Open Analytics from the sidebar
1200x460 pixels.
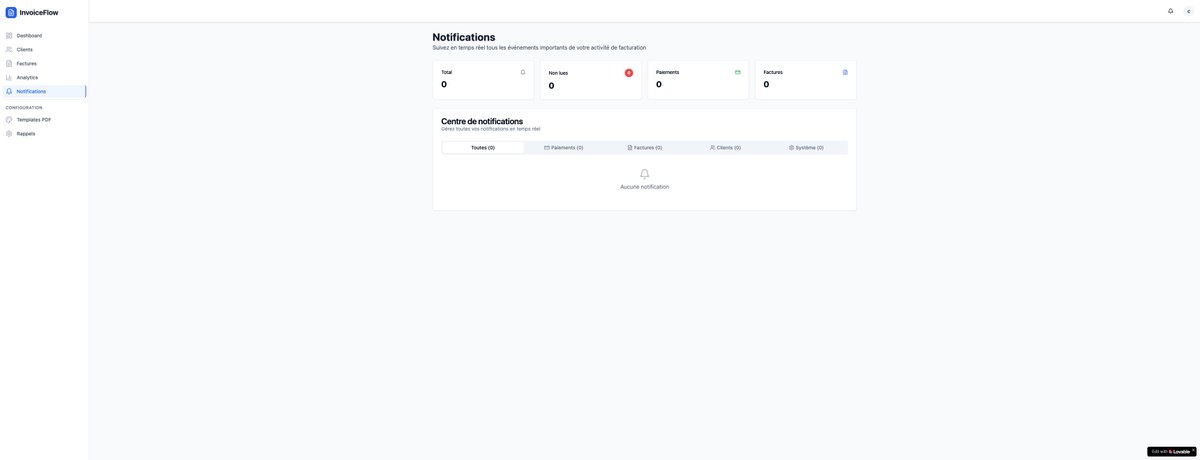pyautogui.click(x=44, y=77)
